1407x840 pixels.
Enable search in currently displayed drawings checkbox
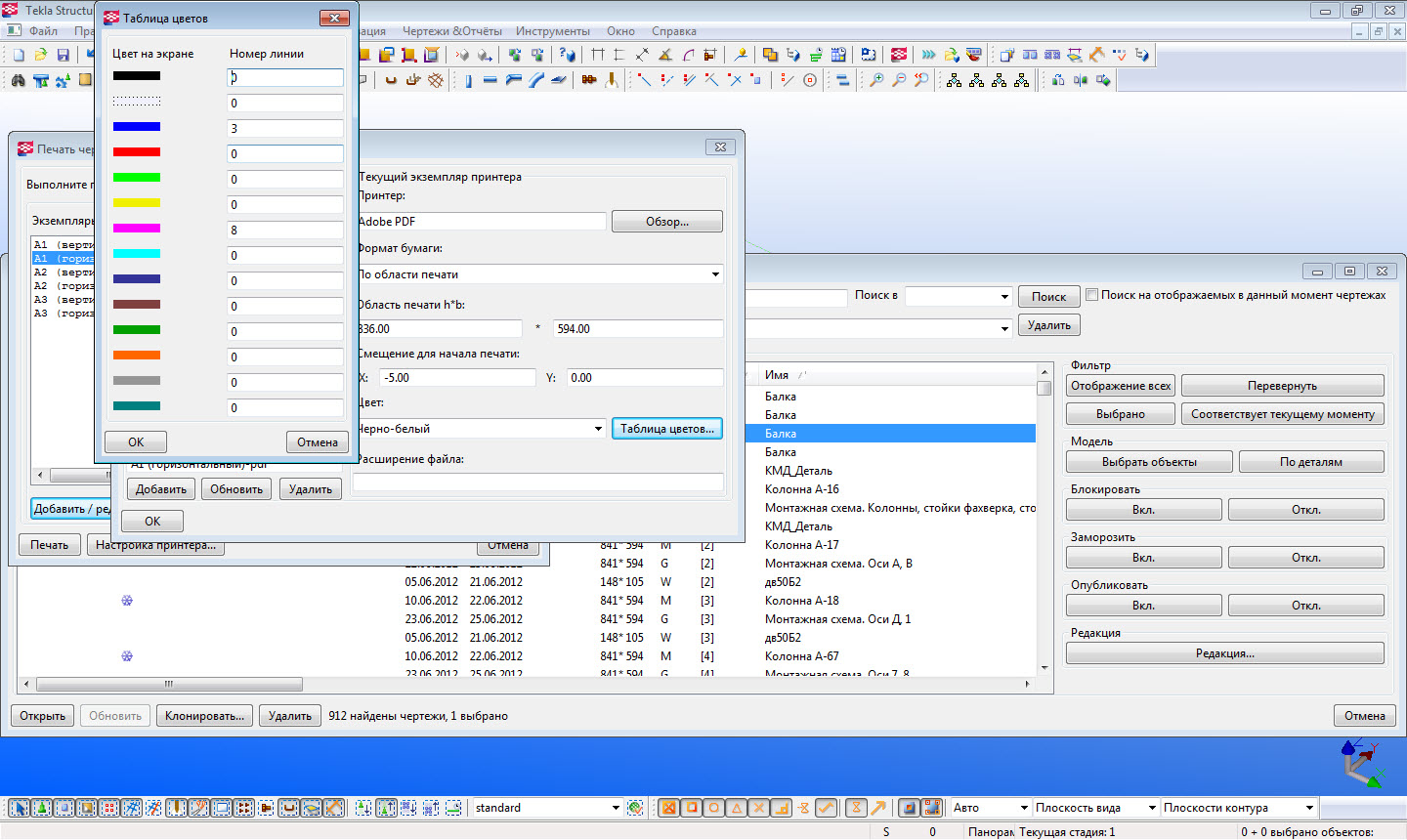tap(1092, 295)
